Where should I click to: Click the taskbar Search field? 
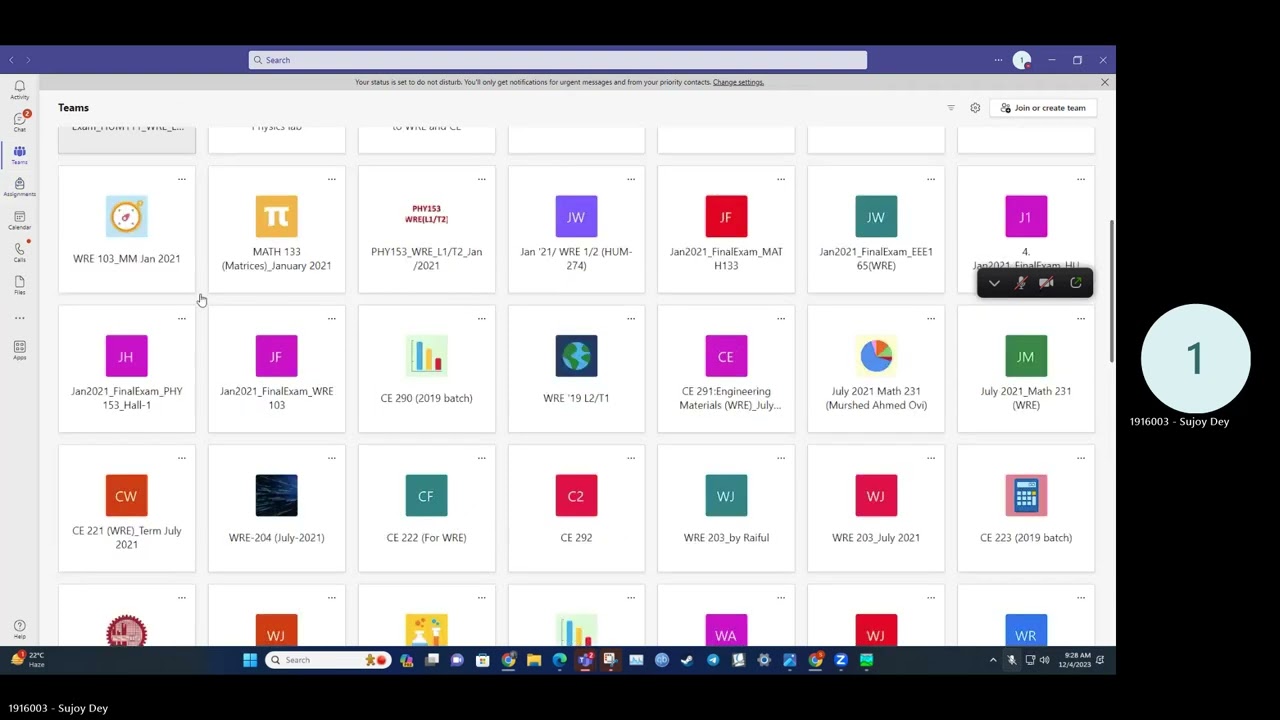[327, 660]
